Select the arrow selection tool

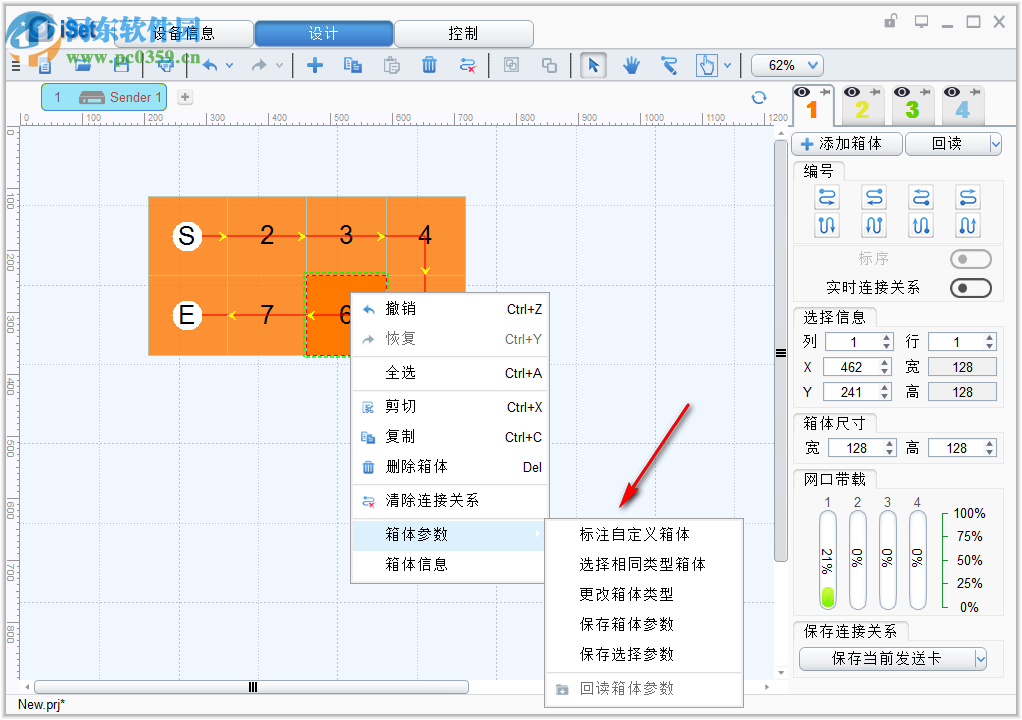coord(593,65)
